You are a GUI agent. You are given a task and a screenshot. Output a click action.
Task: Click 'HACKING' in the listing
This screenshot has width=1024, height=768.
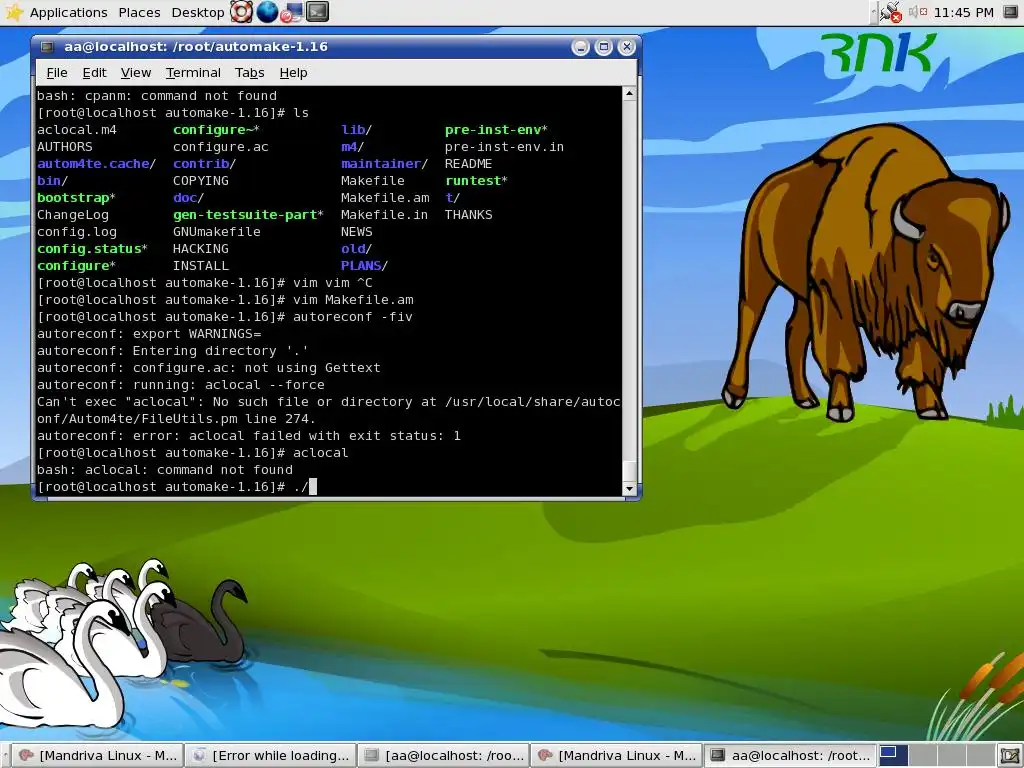pos(200,249)
